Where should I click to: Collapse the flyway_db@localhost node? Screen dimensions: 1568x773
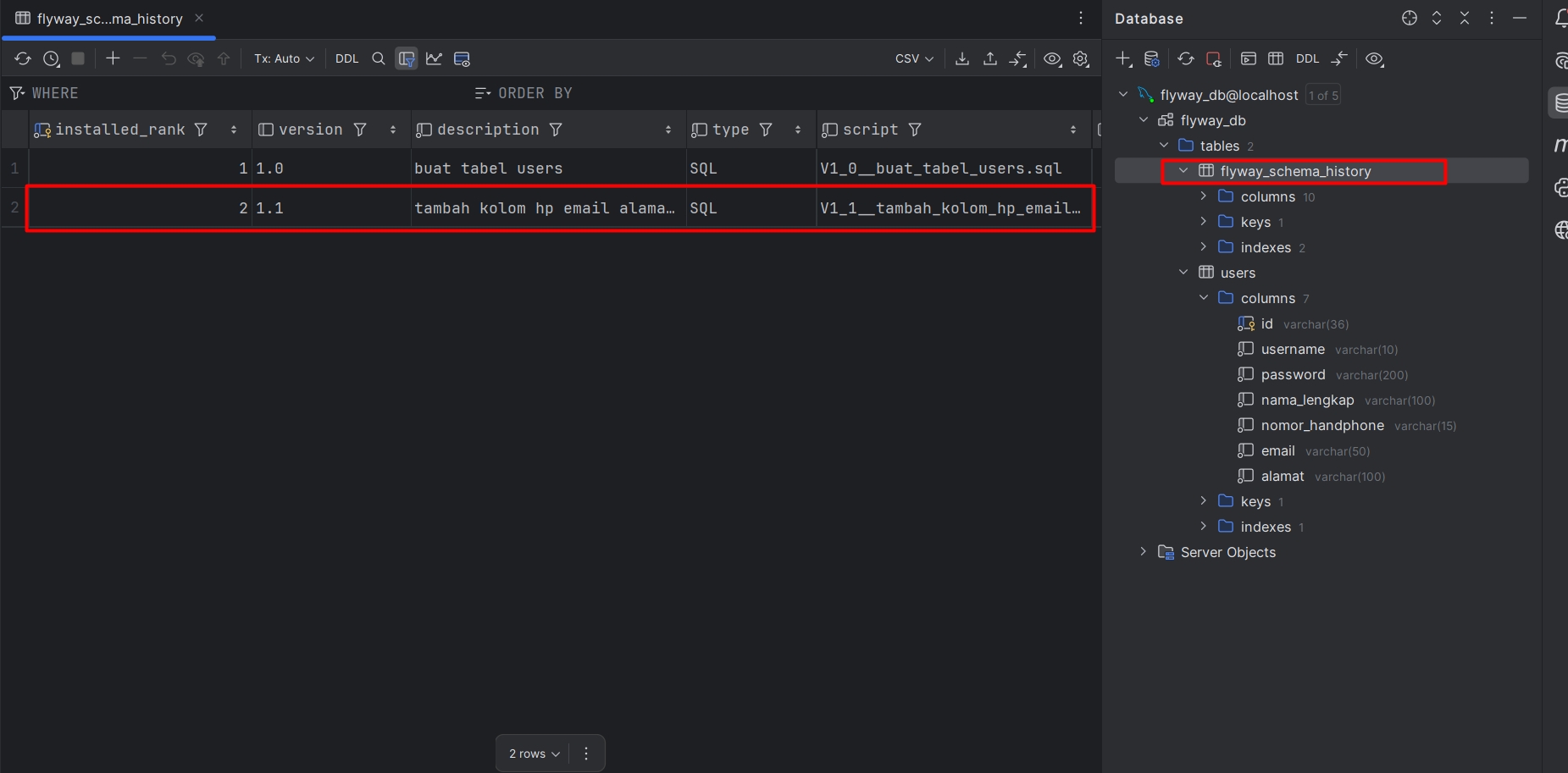tap(1123, 95)
